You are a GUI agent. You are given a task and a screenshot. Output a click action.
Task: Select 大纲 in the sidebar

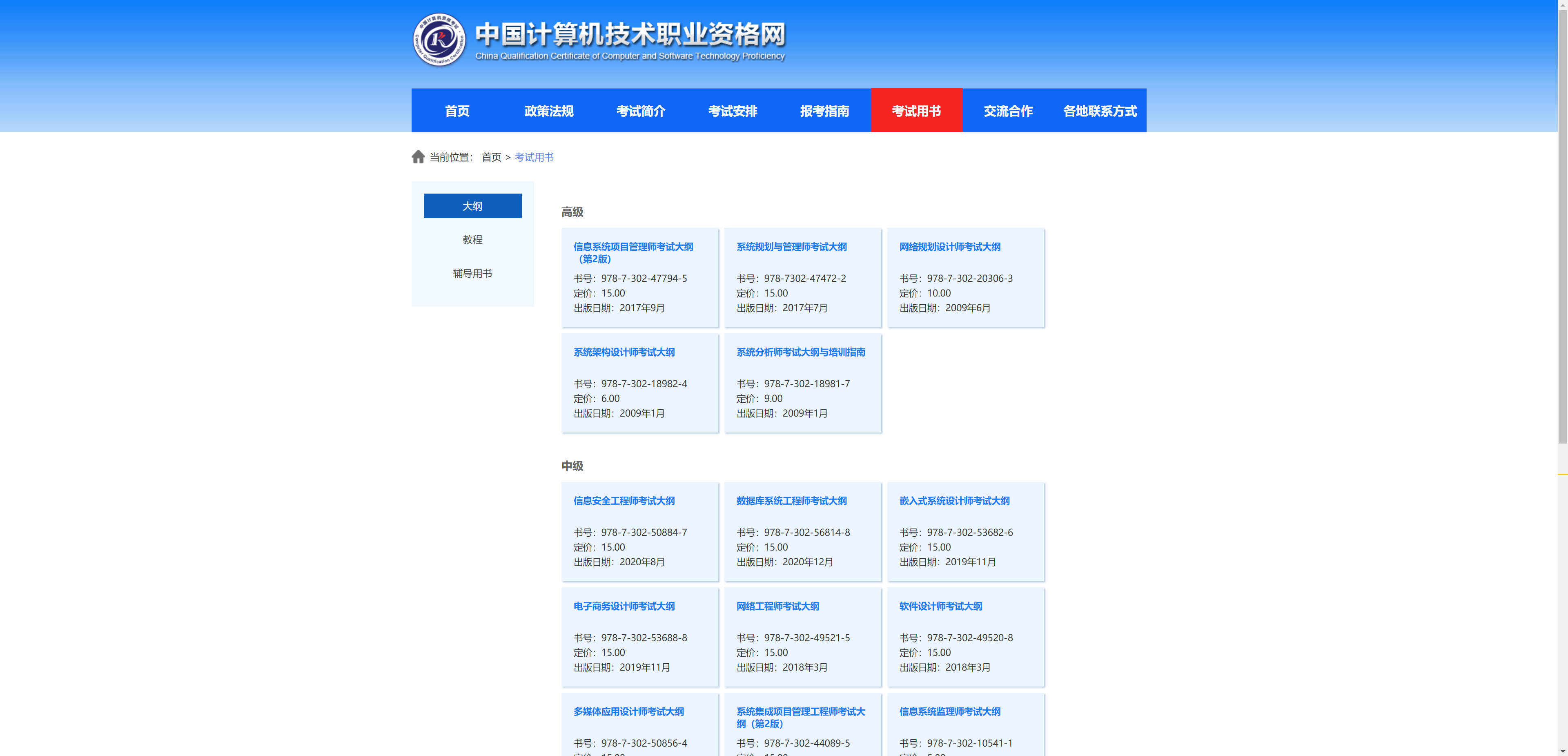(x=472, y=206)
